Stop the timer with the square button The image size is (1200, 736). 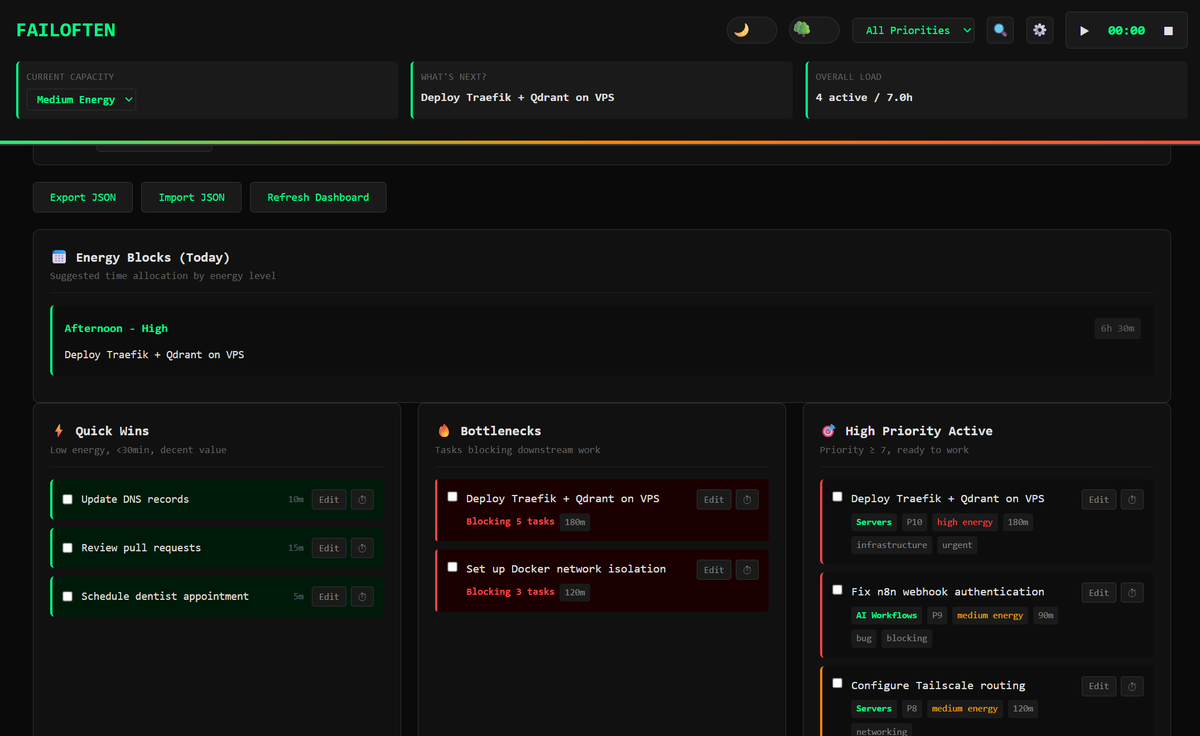(x=1168, y=31)
